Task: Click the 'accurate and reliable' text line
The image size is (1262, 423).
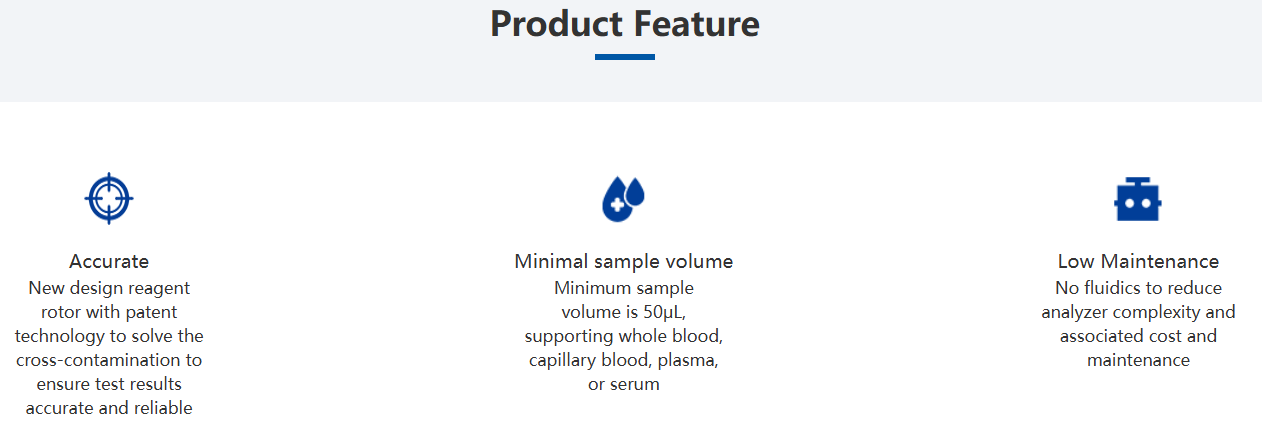Action: 109,408
